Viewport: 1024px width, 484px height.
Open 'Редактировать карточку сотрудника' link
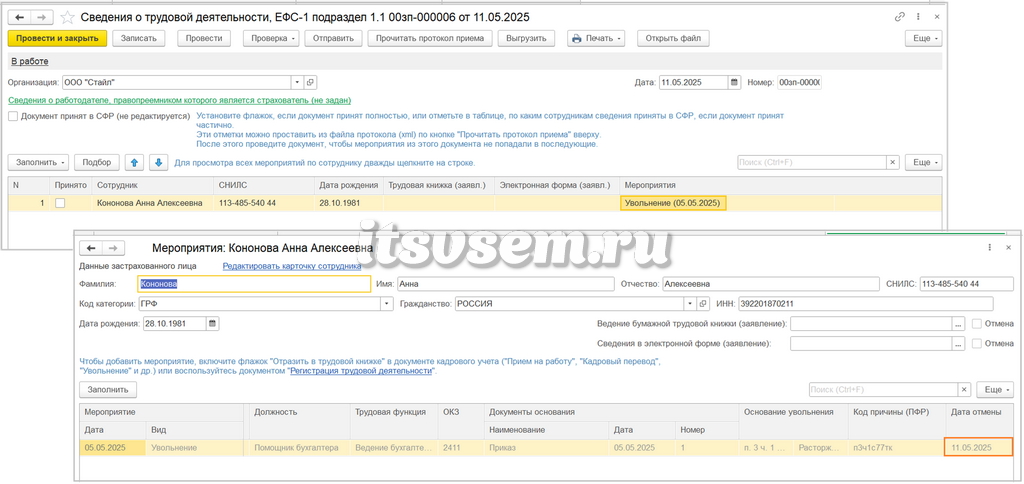[292, 266]
